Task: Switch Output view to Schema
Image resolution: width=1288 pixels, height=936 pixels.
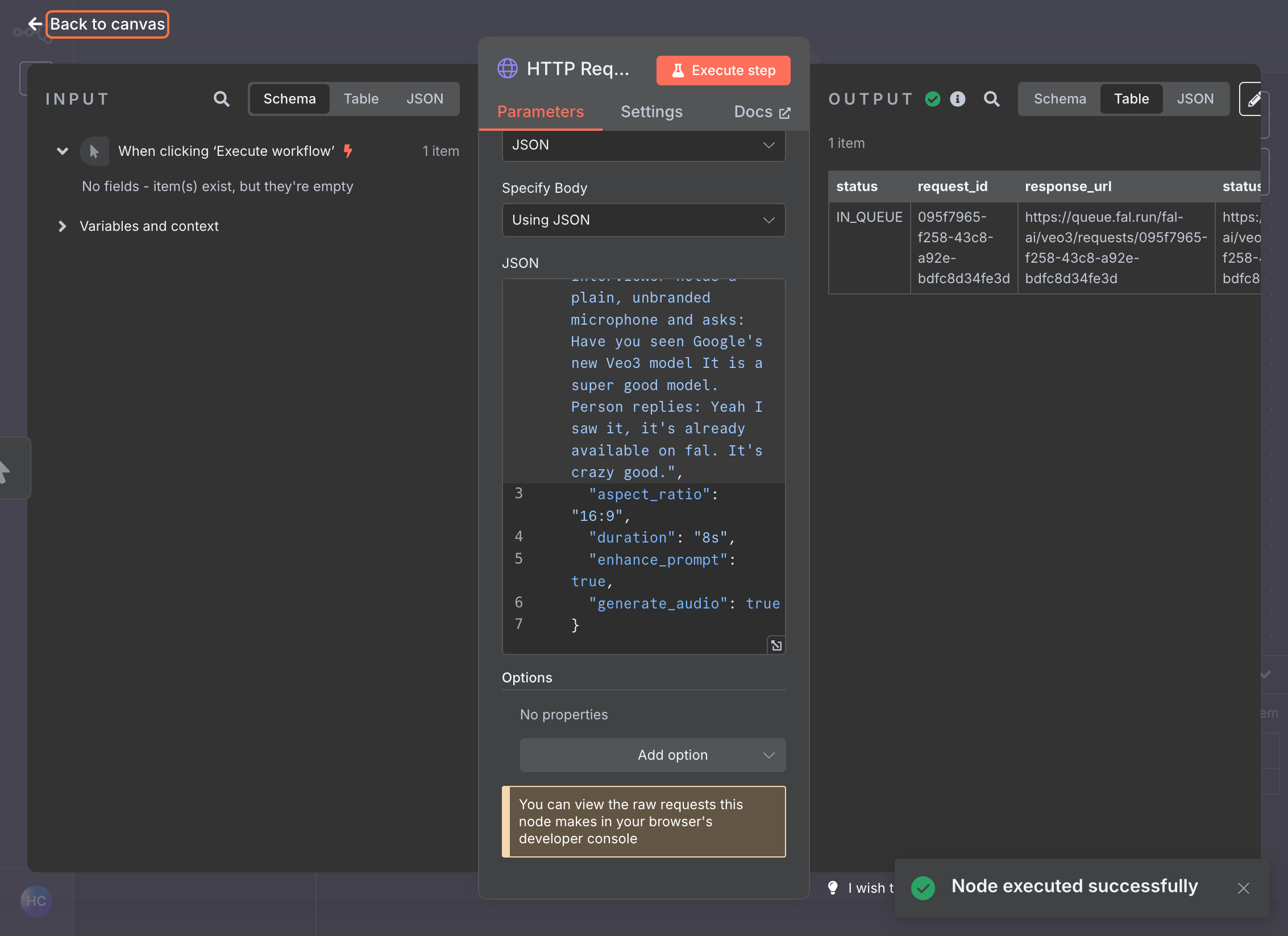Action: coord(1060,99)
